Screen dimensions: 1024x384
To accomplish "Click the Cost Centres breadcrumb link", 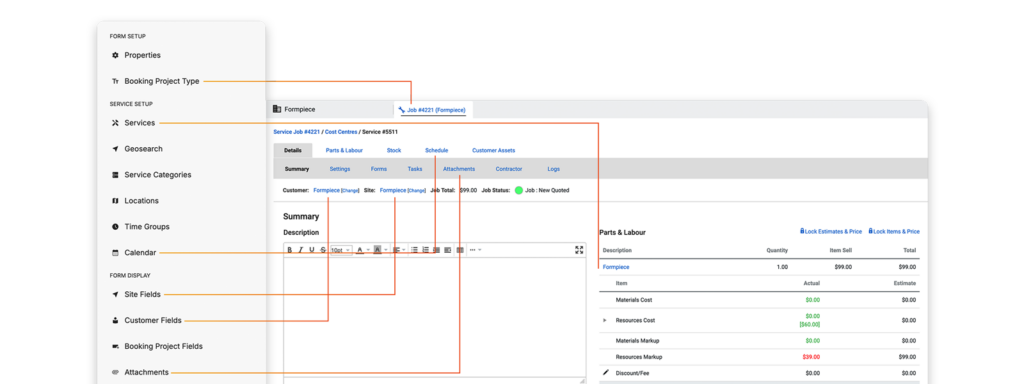I will coord(341,132).
